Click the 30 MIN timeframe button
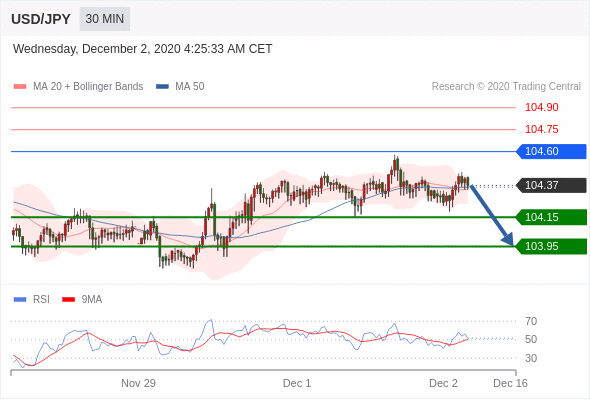The width and height of the screenshot is (590, 400). pyautogui.click(x=105, y=19)
